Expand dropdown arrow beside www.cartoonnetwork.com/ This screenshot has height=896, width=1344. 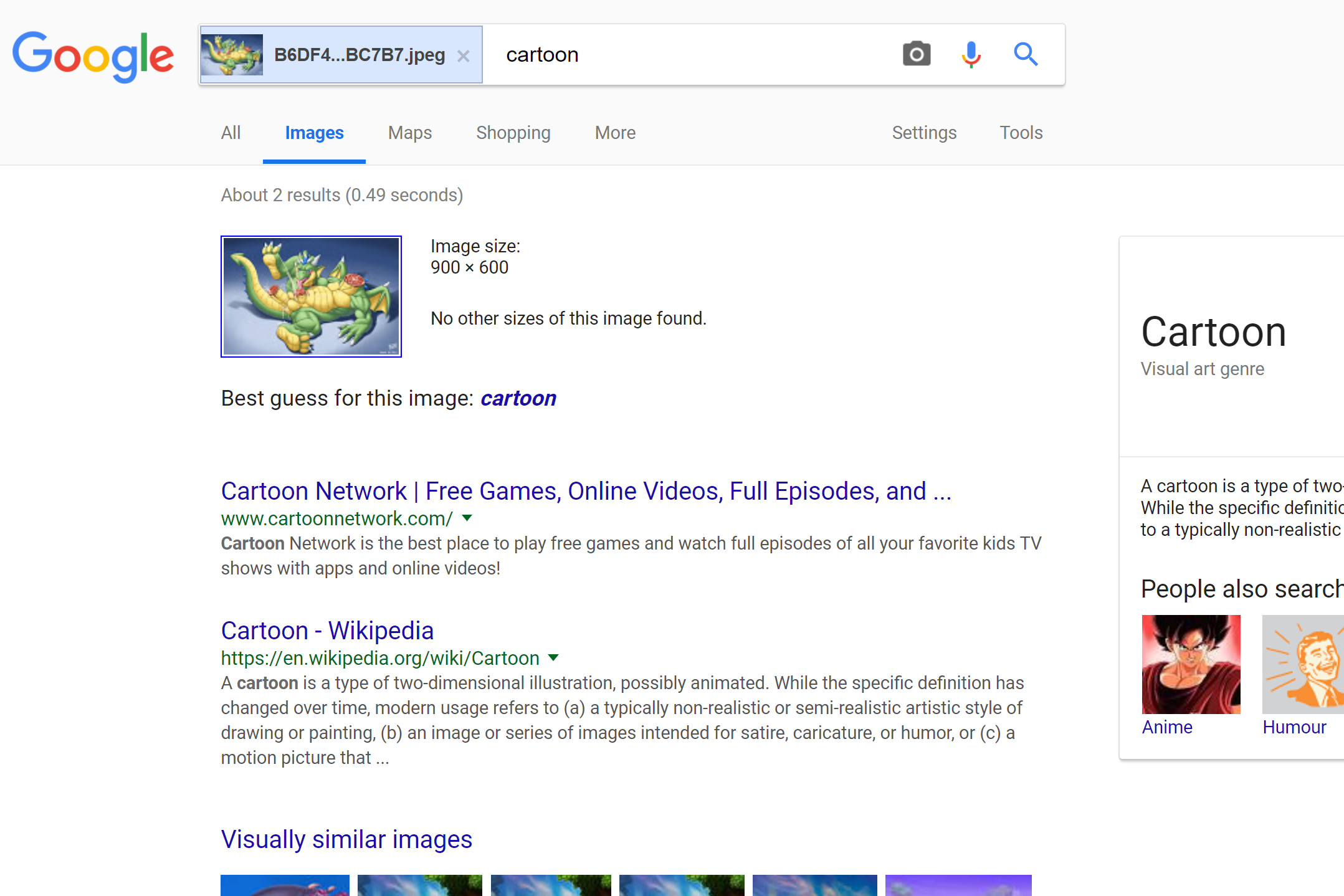467,518
